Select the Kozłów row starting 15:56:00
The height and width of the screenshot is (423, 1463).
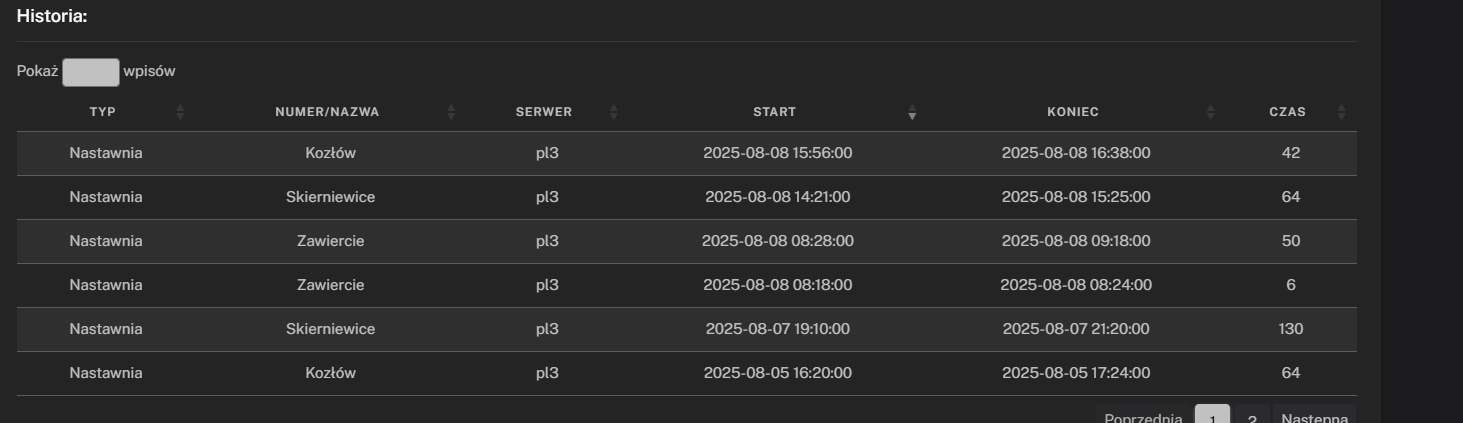(687, 153)
